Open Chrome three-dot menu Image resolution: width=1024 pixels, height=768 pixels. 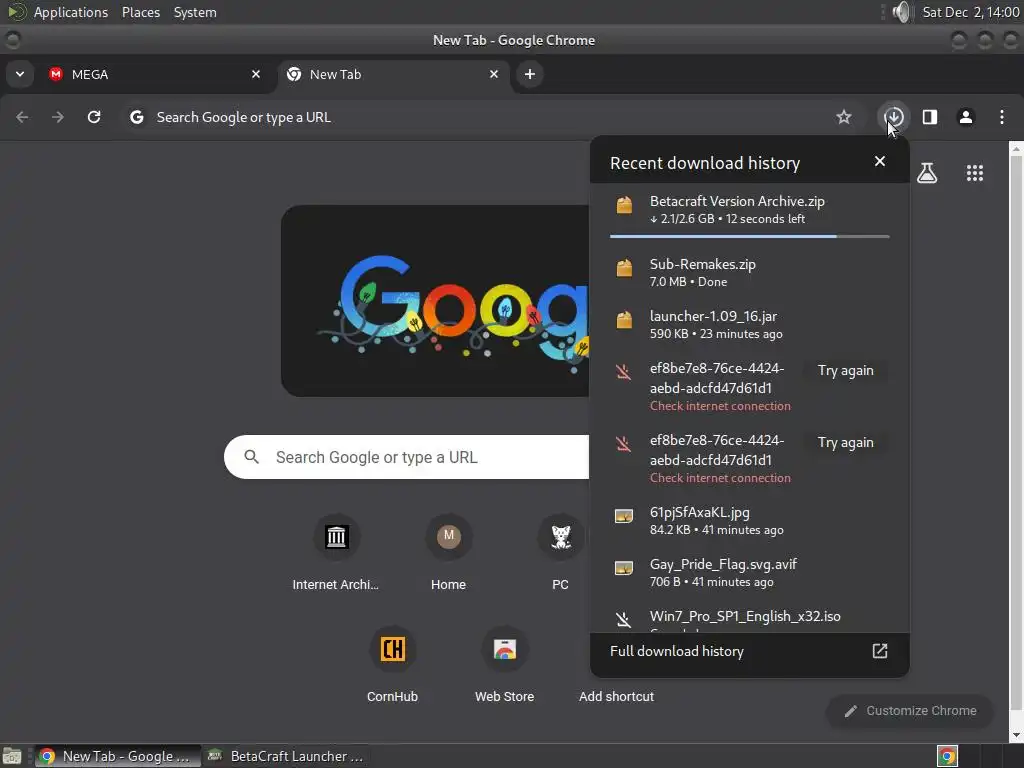[x=1002, y=117]
